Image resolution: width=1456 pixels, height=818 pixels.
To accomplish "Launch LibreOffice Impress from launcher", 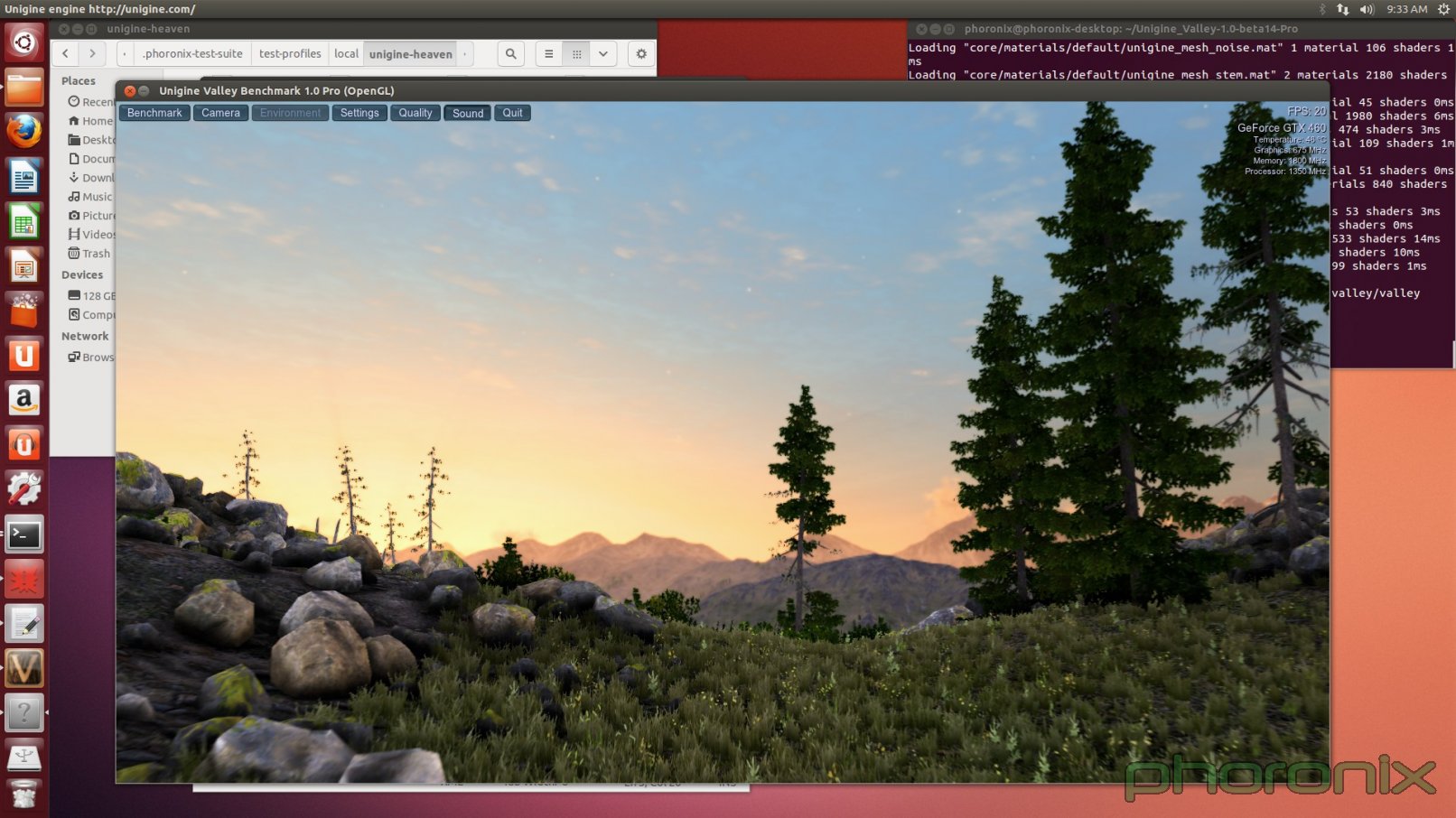I will (24, 266).
